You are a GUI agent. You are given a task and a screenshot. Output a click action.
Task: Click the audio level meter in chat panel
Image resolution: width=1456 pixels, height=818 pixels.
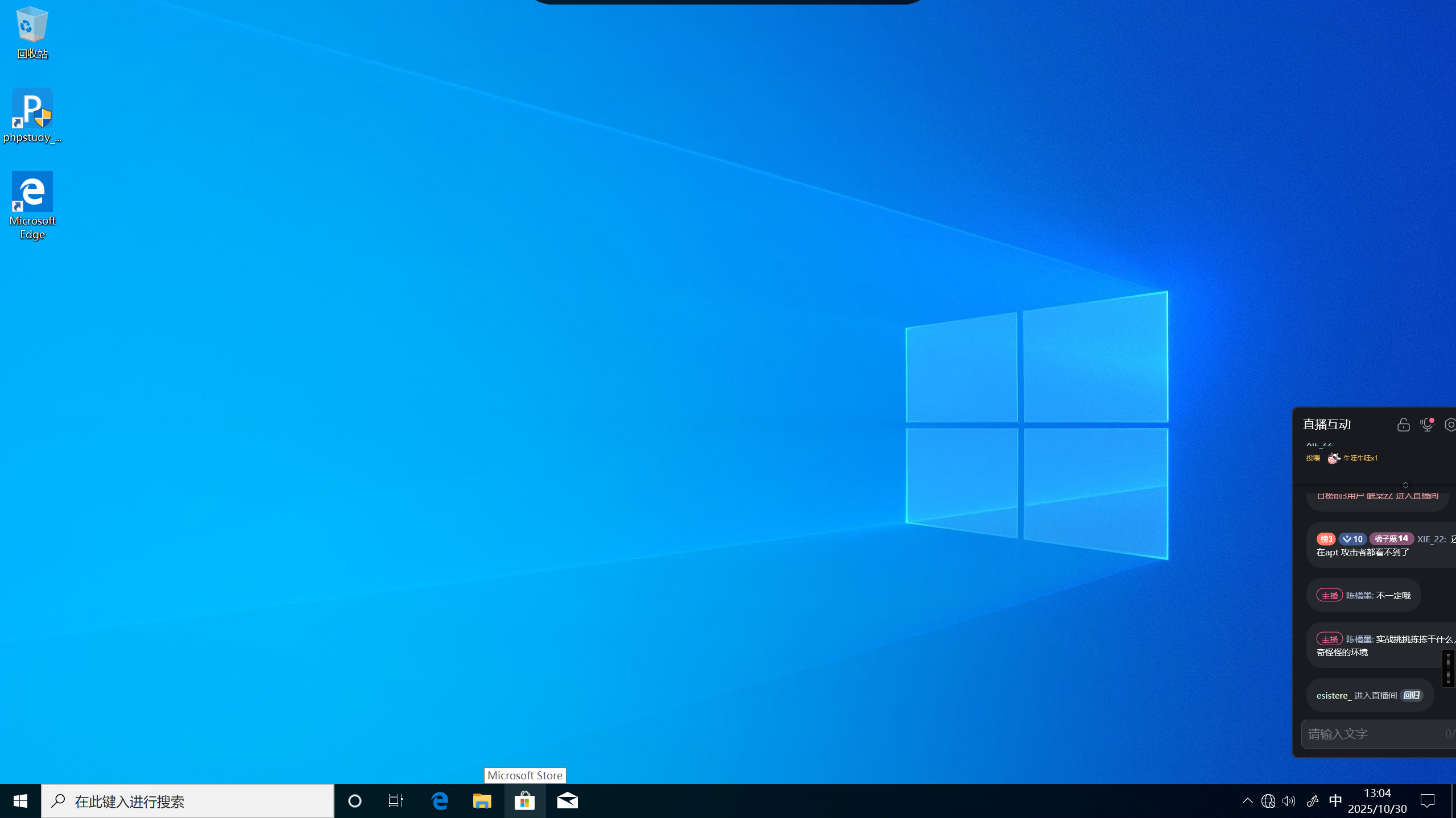pos(1448,668)
